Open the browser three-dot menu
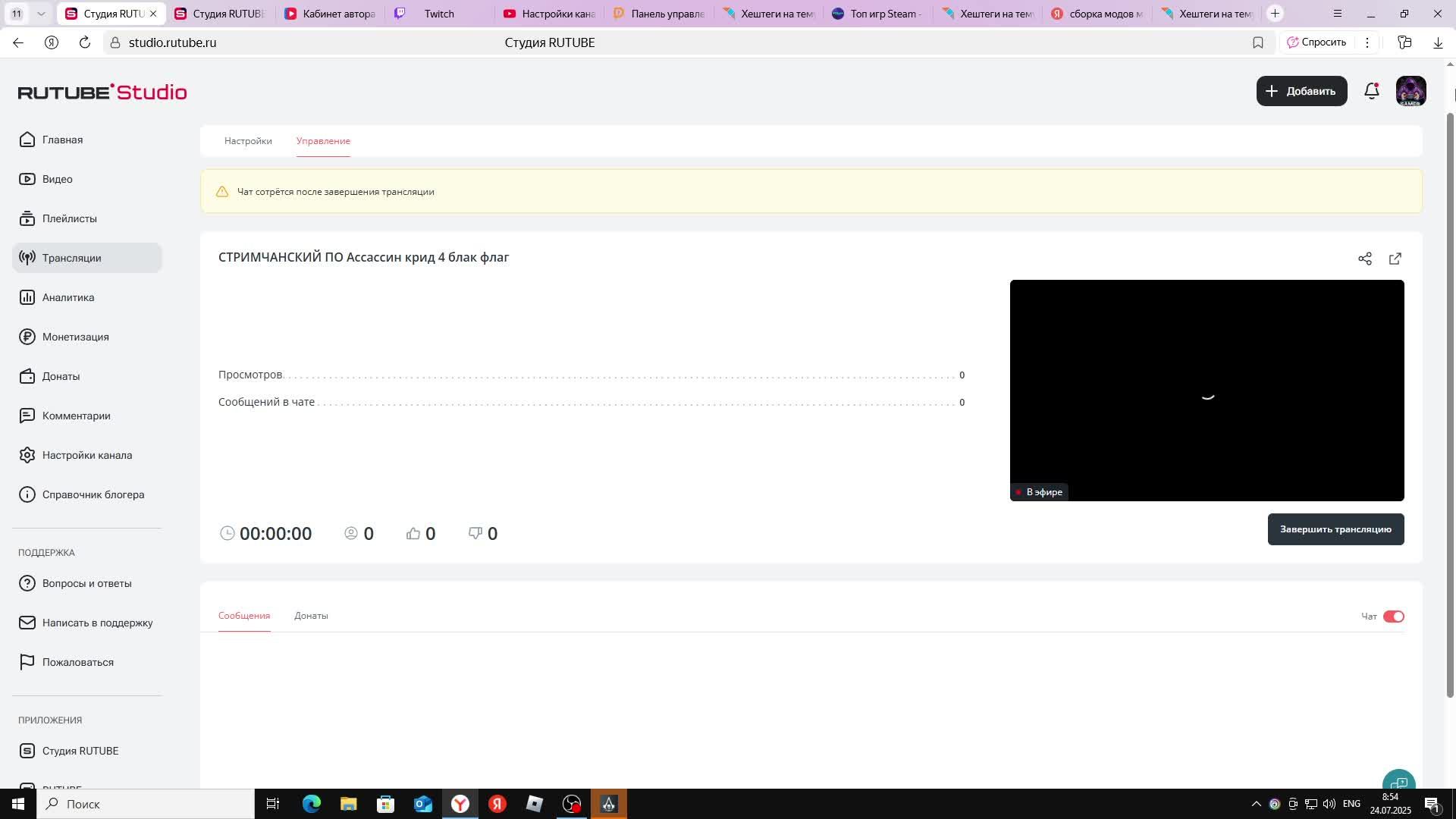1456x819 pixels. (1367, 42)
